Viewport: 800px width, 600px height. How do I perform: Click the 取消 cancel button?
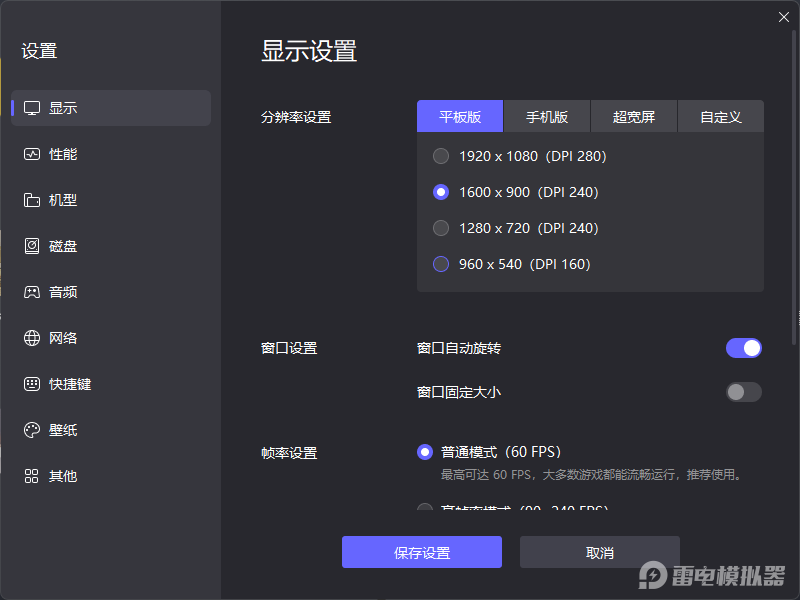click(600, 552)
